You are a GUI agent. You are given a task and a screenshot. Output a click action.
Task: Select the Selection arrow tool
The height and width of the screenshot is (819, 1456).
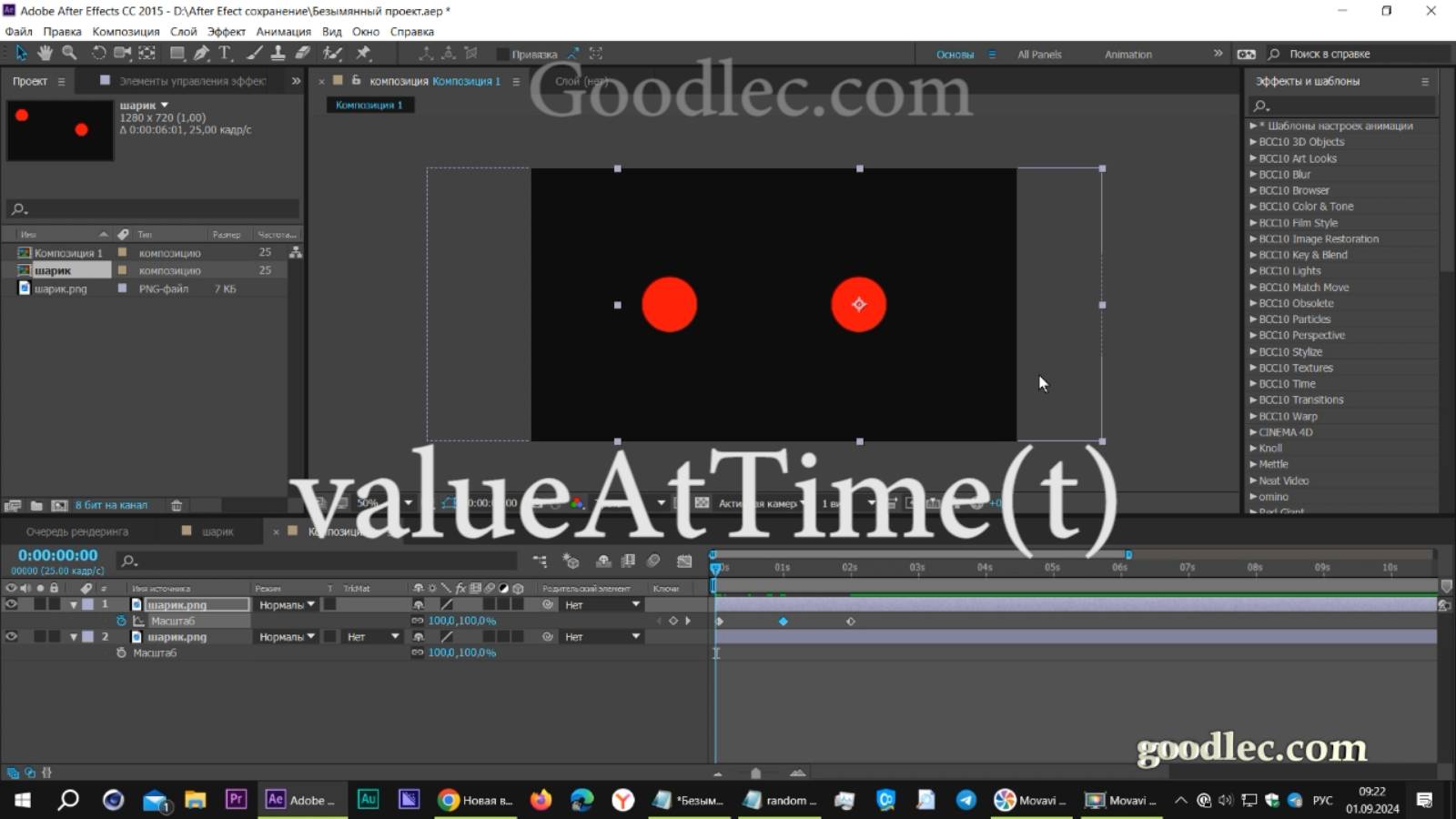pyautogui.click(x=21, y=54)
